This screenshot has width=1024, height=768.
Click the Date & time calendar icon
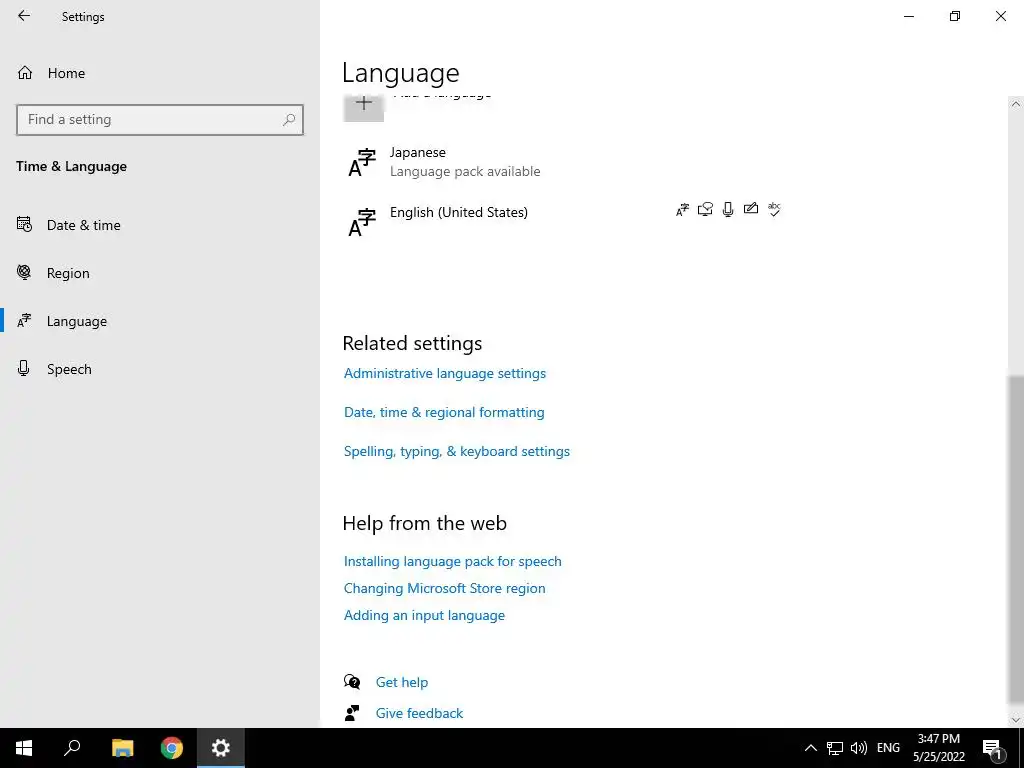[x=24, y=225]
